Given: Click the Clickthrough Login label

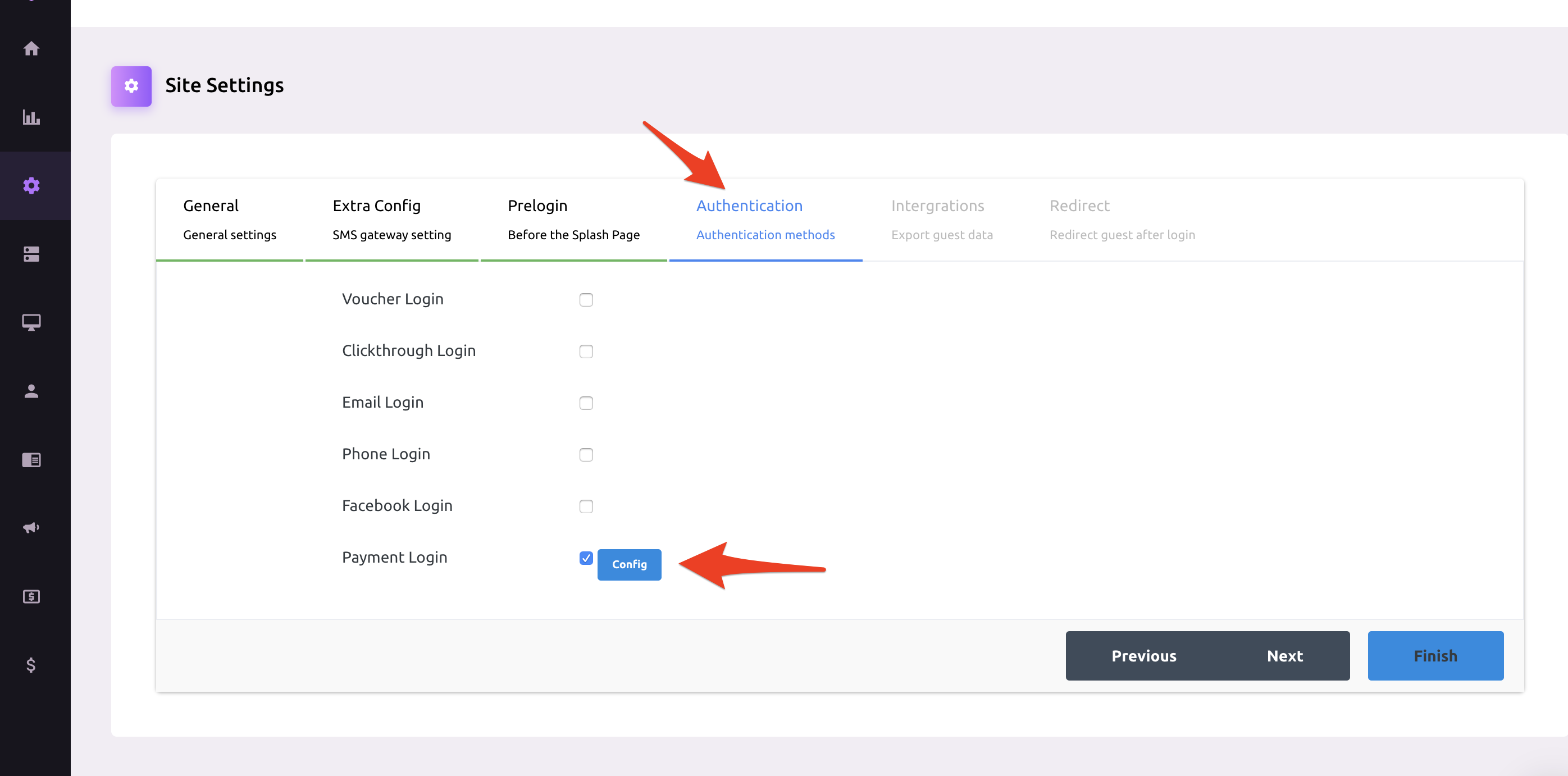Looking at the screenshot, I should [408, 350].
